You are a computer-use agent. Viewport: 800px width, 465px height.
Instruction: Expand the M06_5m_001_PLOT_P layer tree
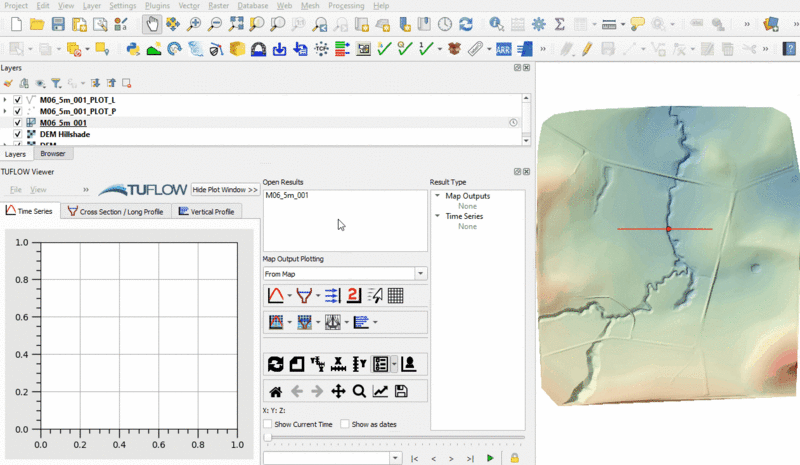click(x=6, y=112)
